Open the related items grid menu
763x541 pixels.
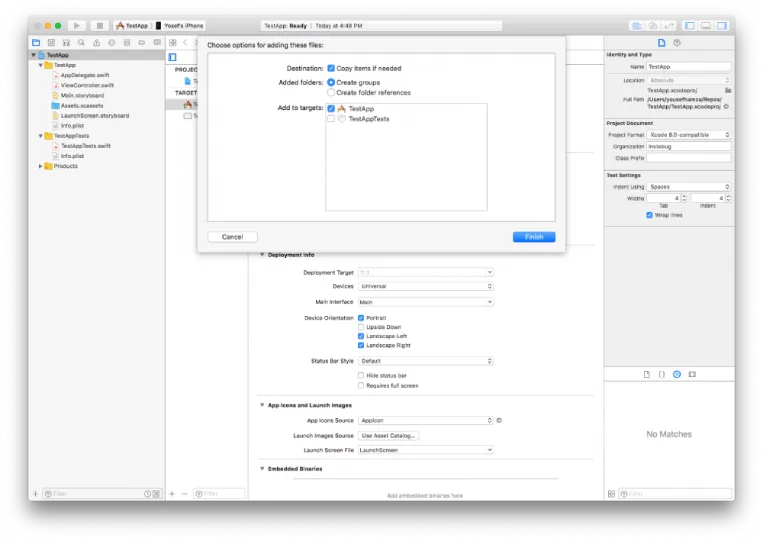[173, 43]
